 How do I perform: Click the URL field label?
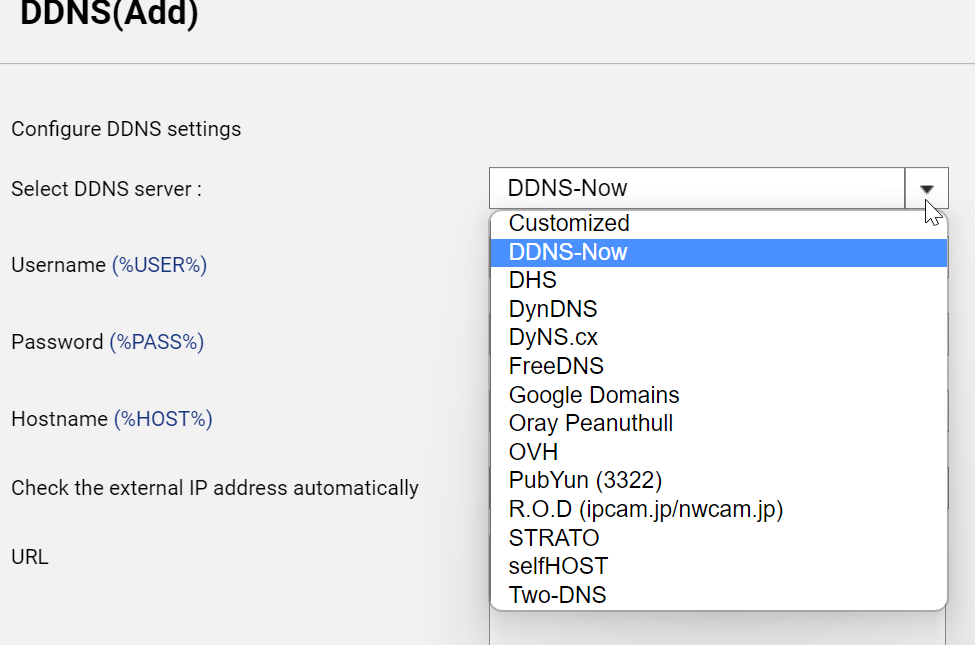pos(30,557)
